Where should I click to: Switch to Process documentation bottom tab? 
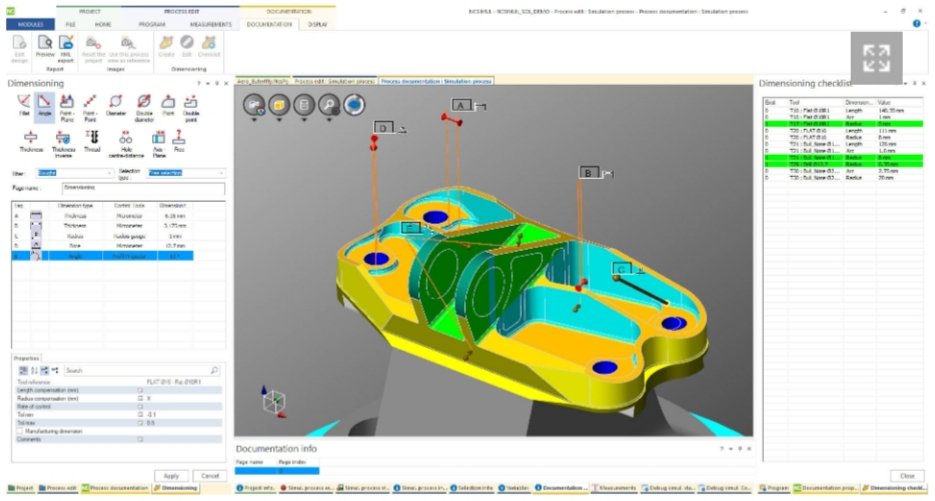(114, 488)
